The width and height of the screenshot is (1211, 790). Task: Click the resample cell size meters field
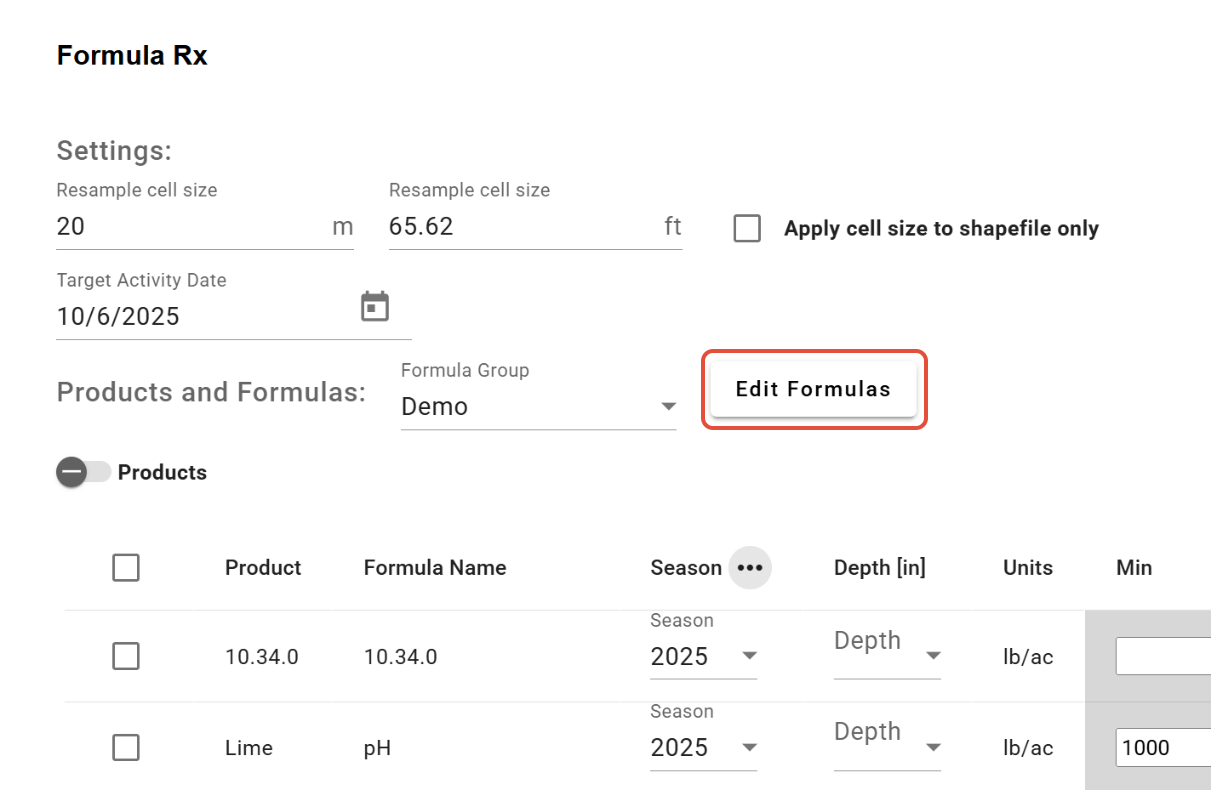point(190,227)
